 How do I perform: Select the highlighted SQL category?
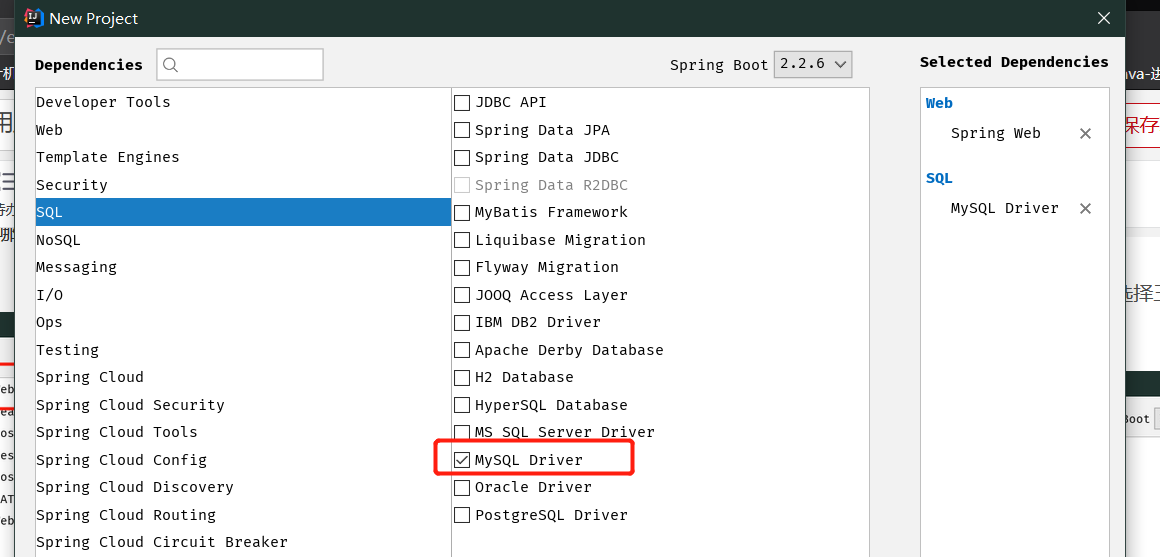243,212
